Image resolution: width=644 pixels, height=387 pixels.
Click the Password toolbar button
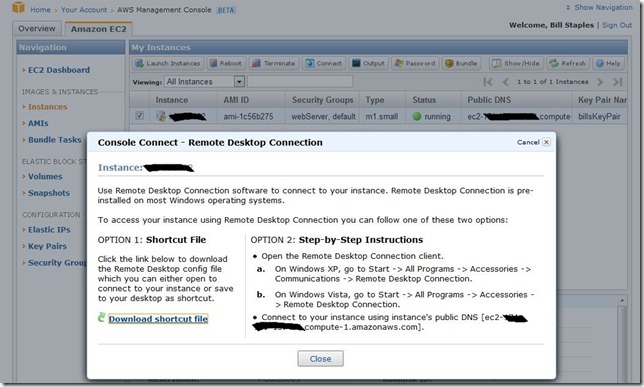[414, 63]
